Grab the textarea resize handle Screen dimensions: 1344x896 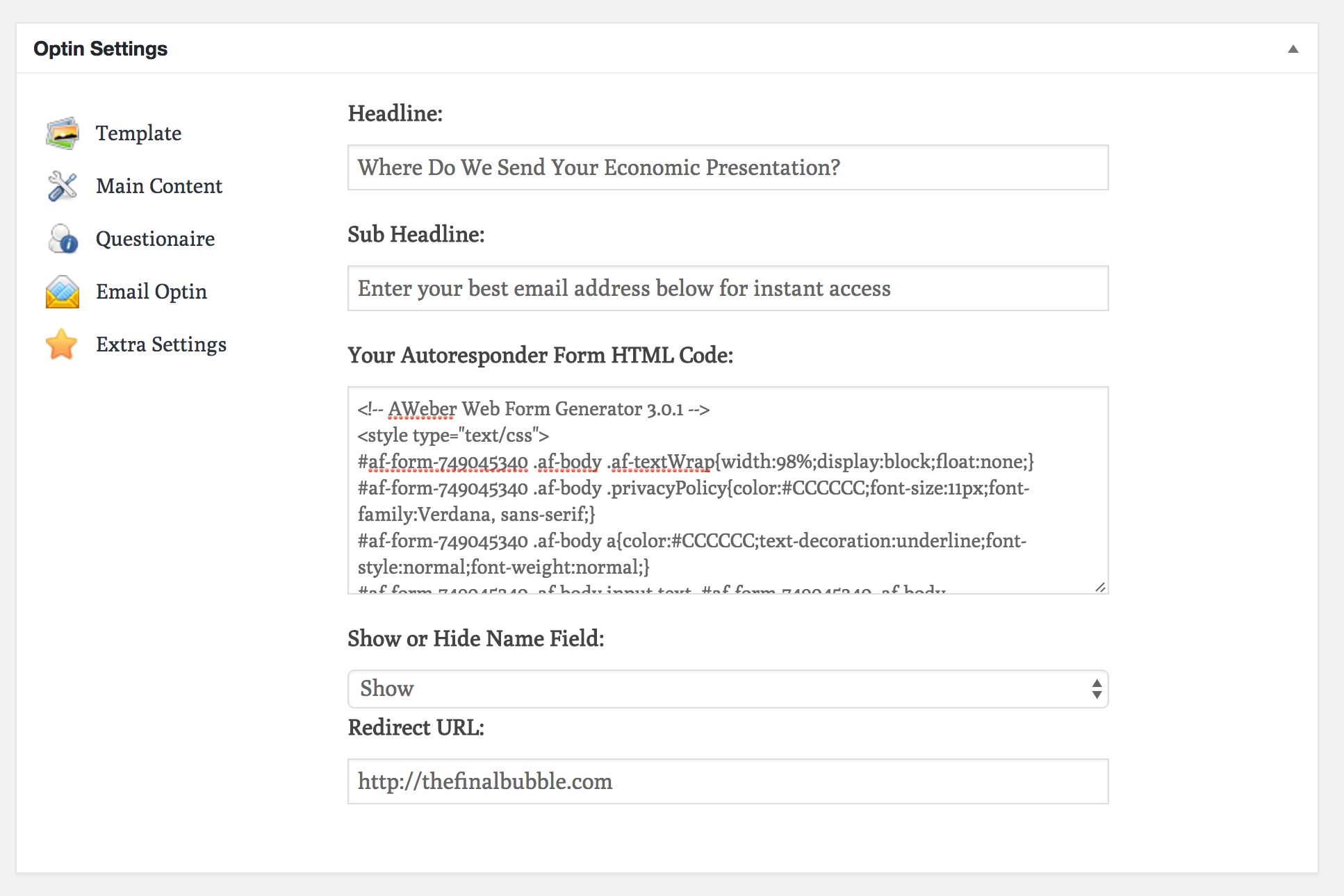[1100, 588]
